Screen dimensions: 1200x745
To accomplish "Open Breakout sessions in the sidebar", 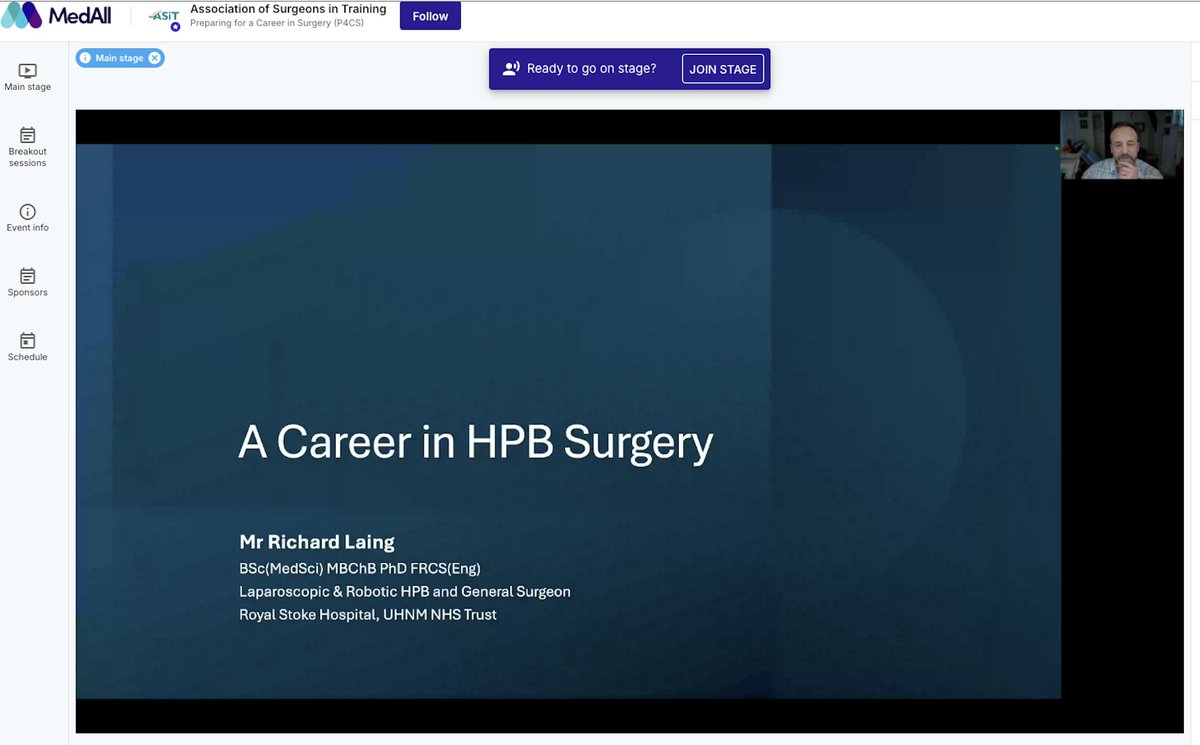I will [x=28, y=147].
